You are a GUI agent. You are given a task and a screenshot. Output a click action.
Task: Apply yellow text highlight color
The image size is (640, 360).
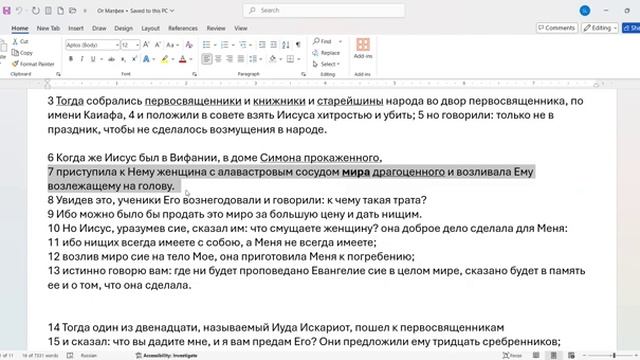click(x=164, y=59)
